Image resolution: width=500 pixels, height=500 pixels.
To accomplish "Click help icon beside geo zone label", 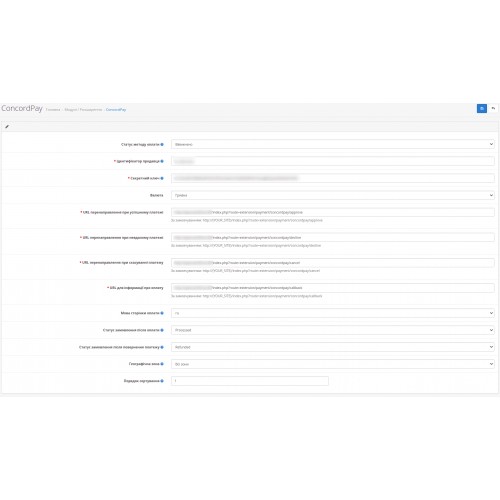I will pyautogui.click(x=162, y=364).
